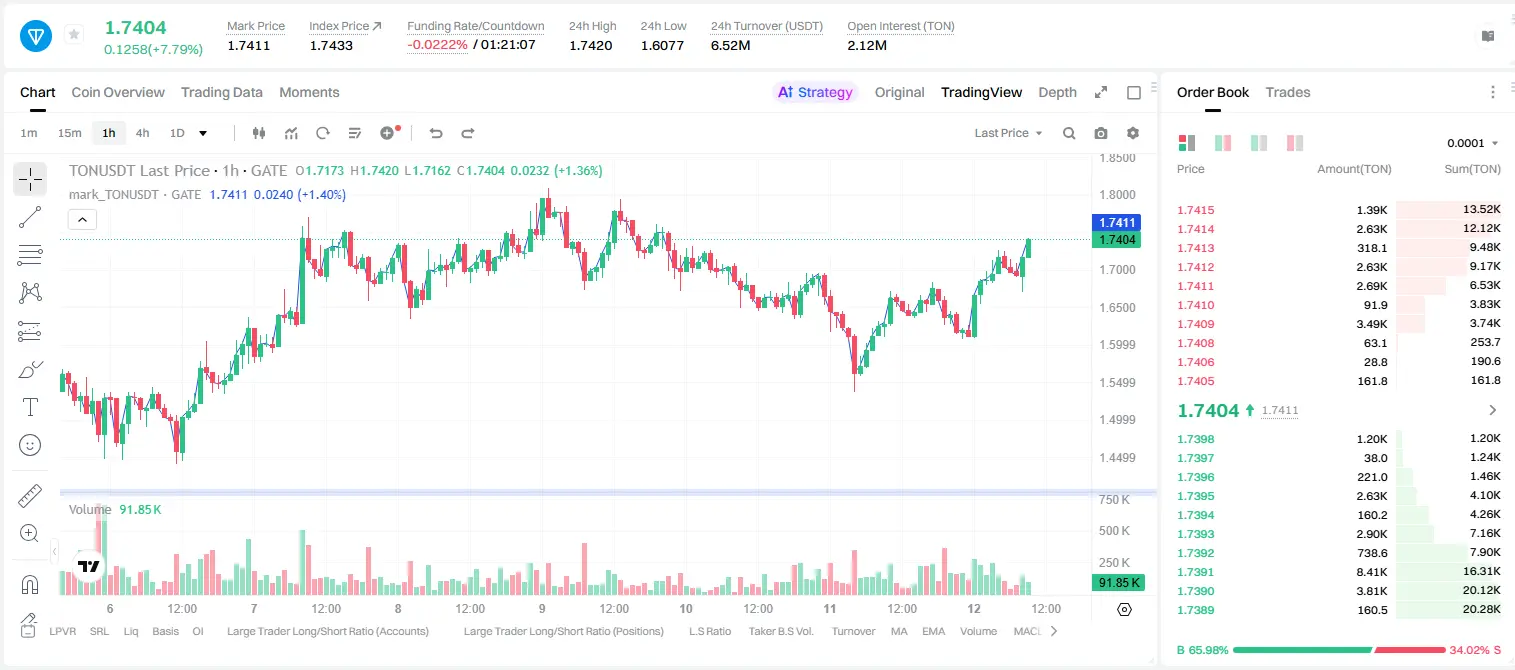1515x670 pixels.
Task: Toggle the magnet snap mode
Action: [x=30, y=584]
